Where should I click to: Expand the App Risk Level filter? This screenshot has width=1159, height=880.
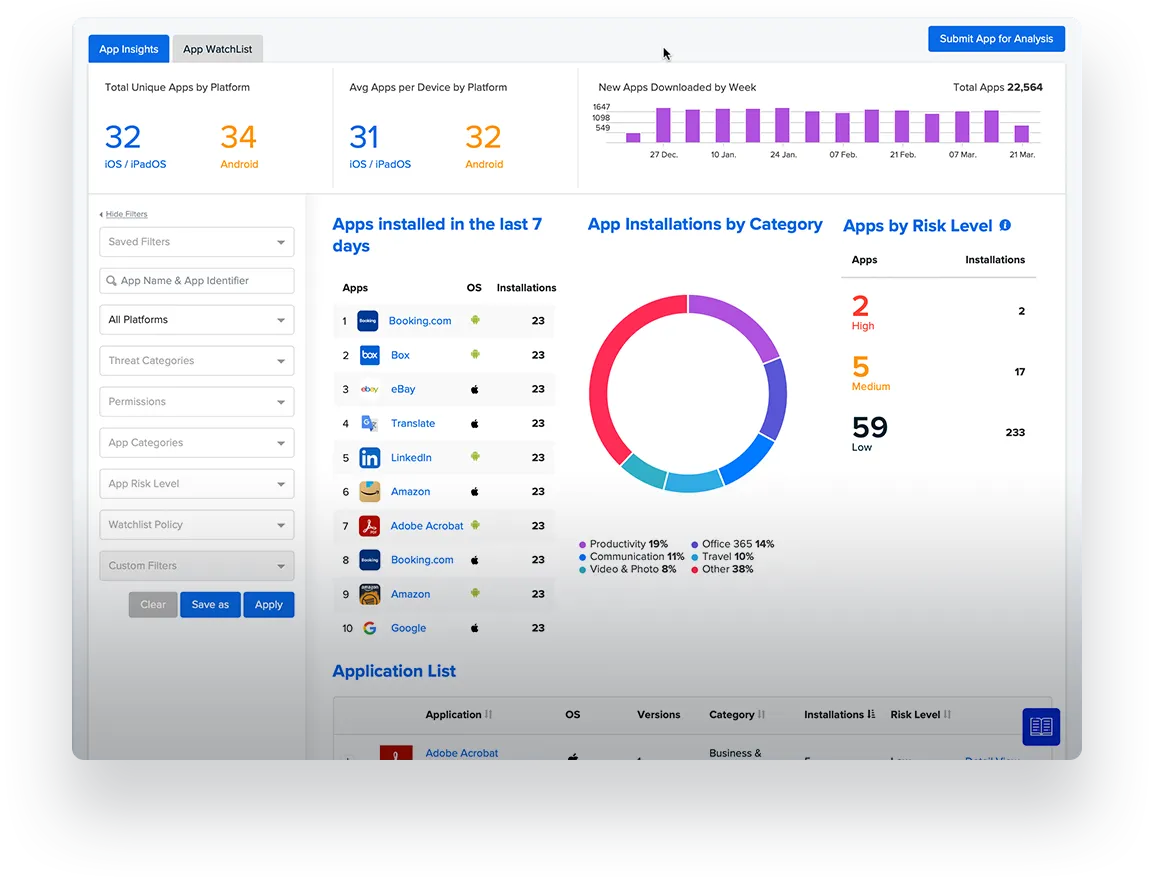(196, 483)
